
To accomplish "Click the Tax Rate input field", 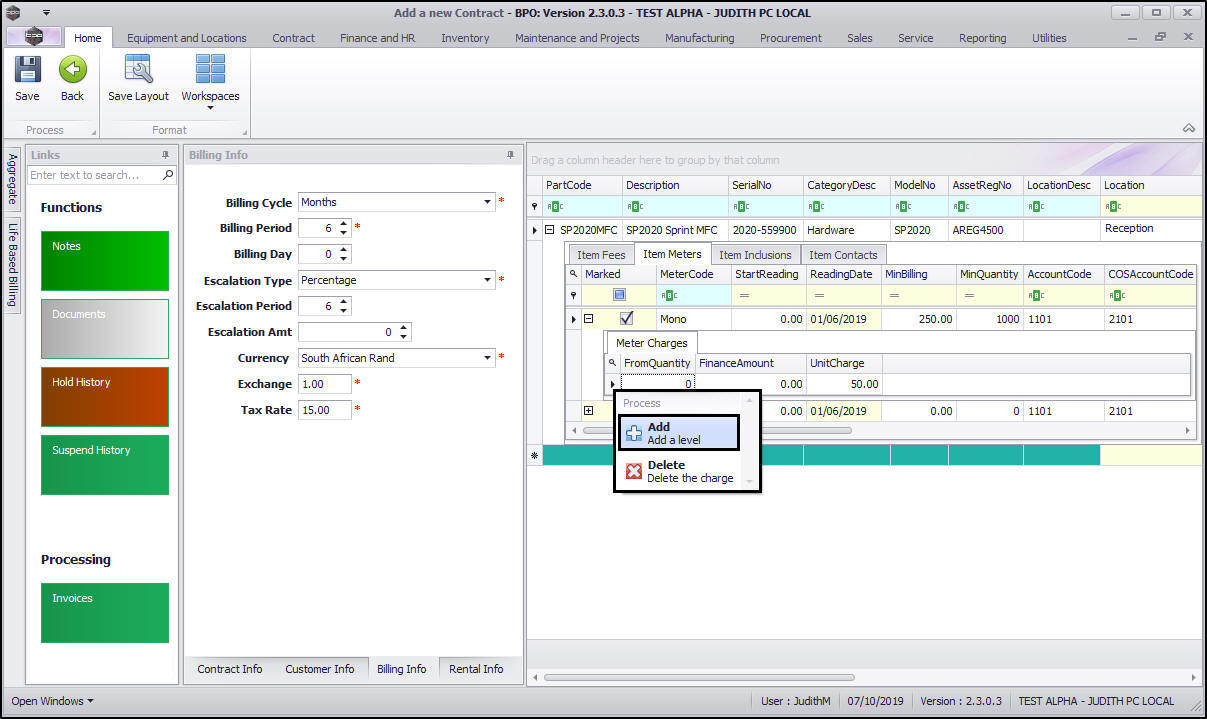I will 324,410.
